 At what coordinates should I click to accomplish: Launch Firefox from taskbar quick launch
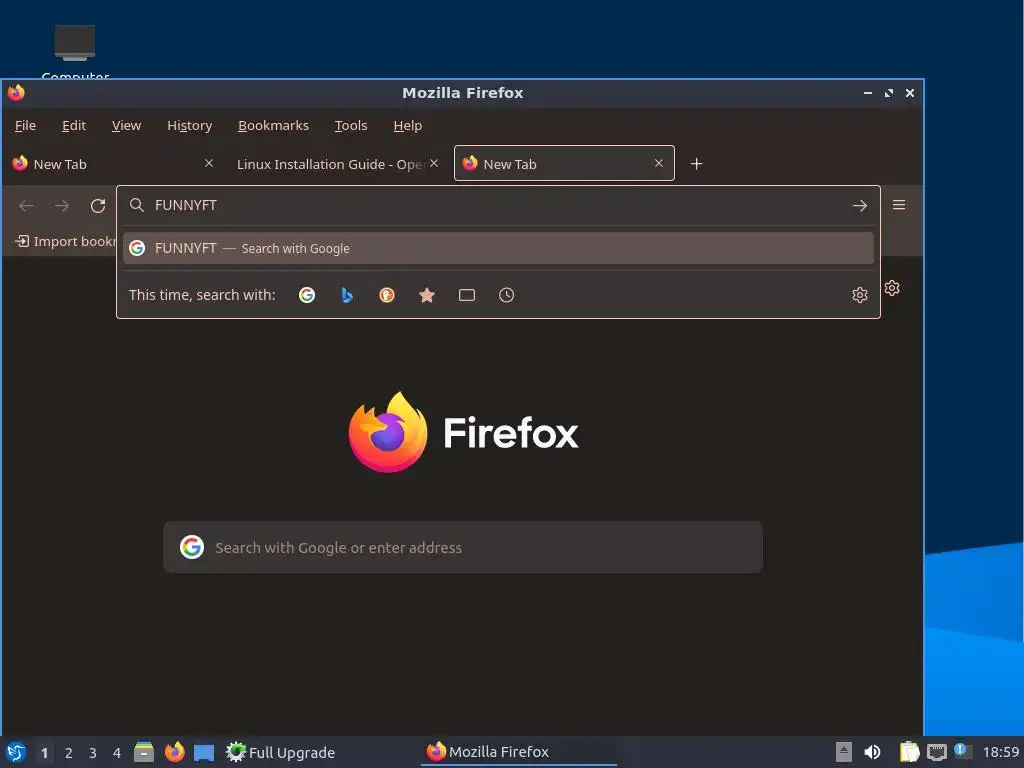coord(174,752)
